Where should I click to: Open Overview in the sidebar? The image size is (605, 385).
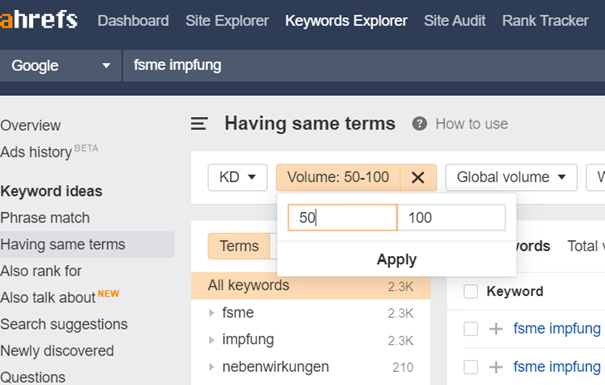[x=30, y=126]
